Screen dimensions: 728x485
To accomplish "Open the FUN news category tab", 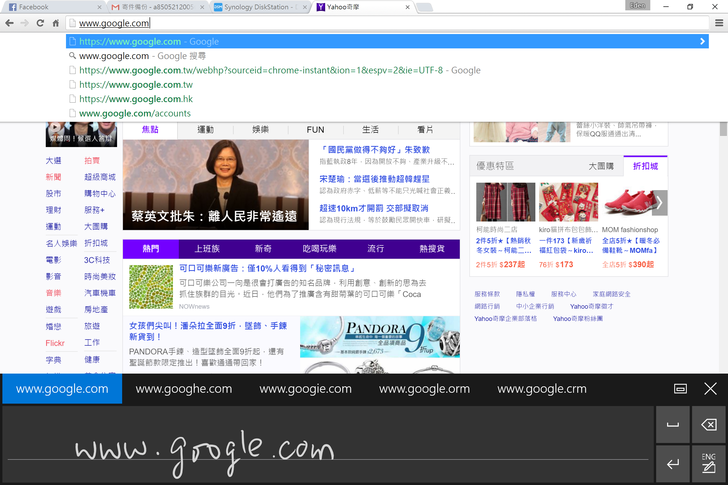I will tap(315, 130).
